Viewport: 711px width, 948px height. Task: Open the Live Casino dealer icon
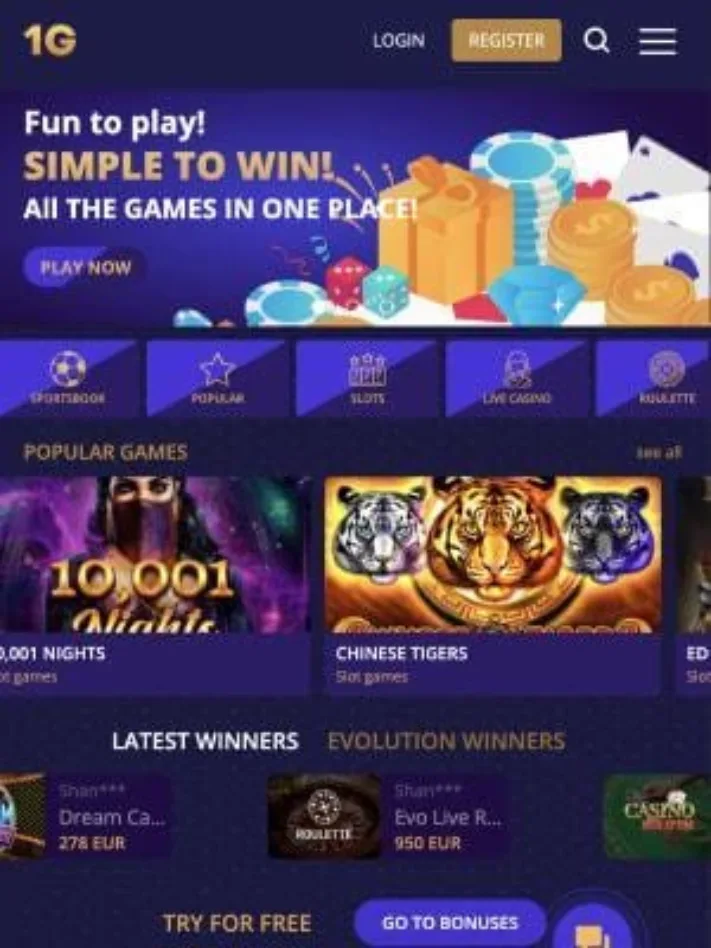point(517,369)
